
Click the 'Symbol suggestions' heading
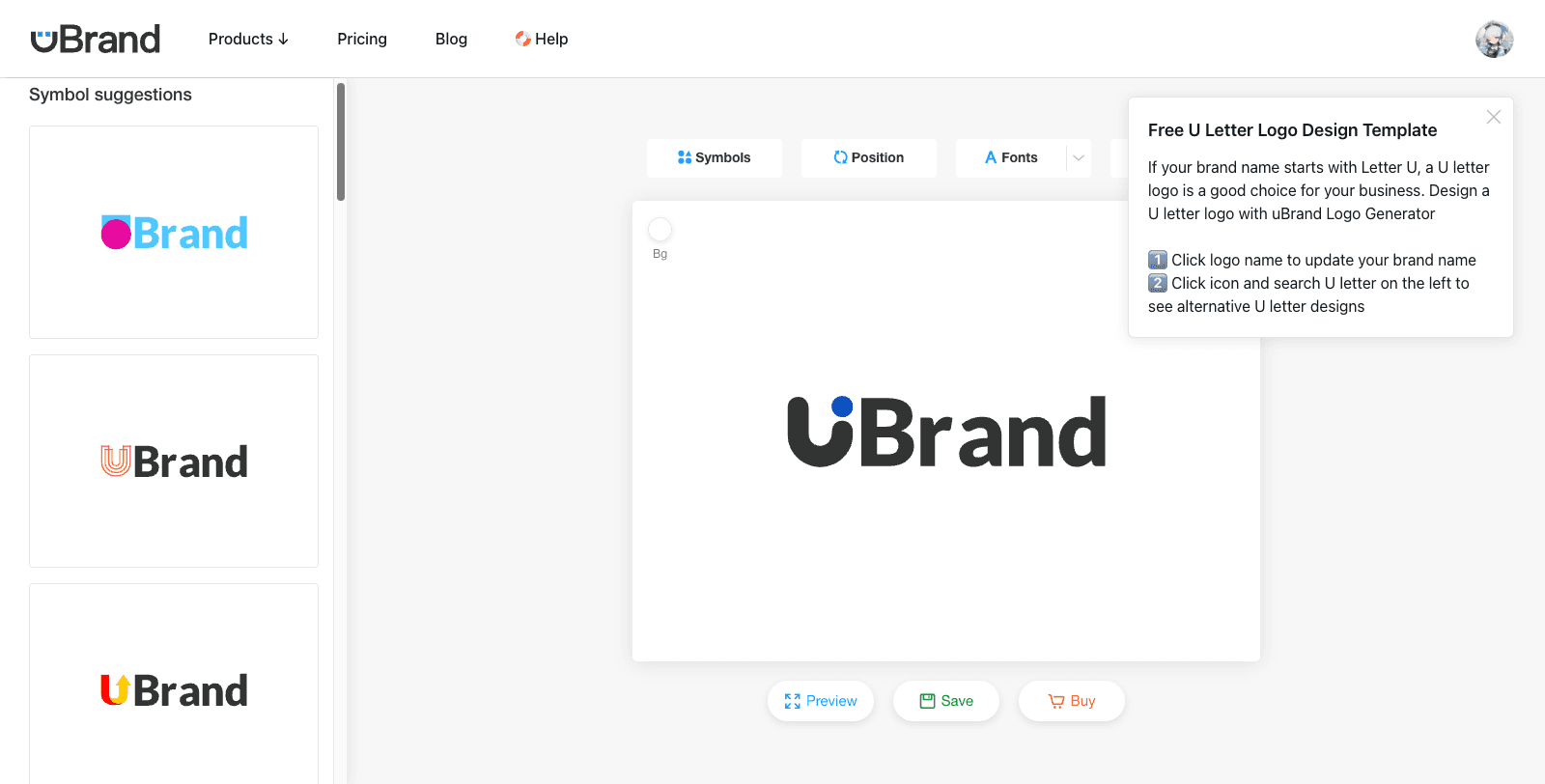tap(110, 95)
